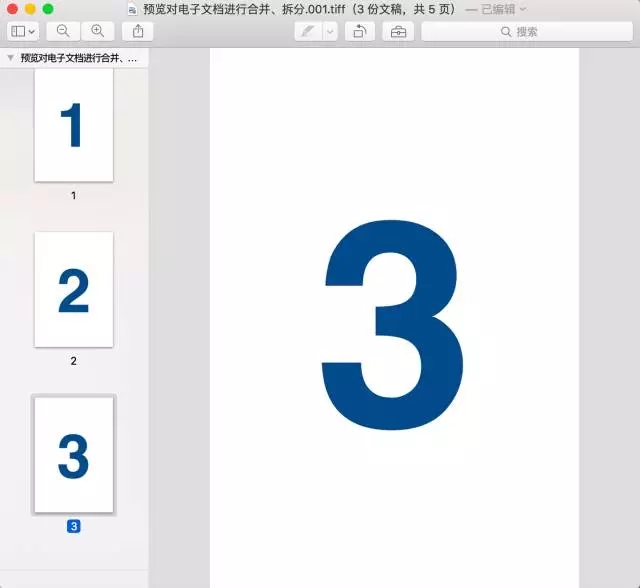This screenshot has width=640, height=588.
Task: Maximize the window with the green button
Action: click(x=48, y=9)
